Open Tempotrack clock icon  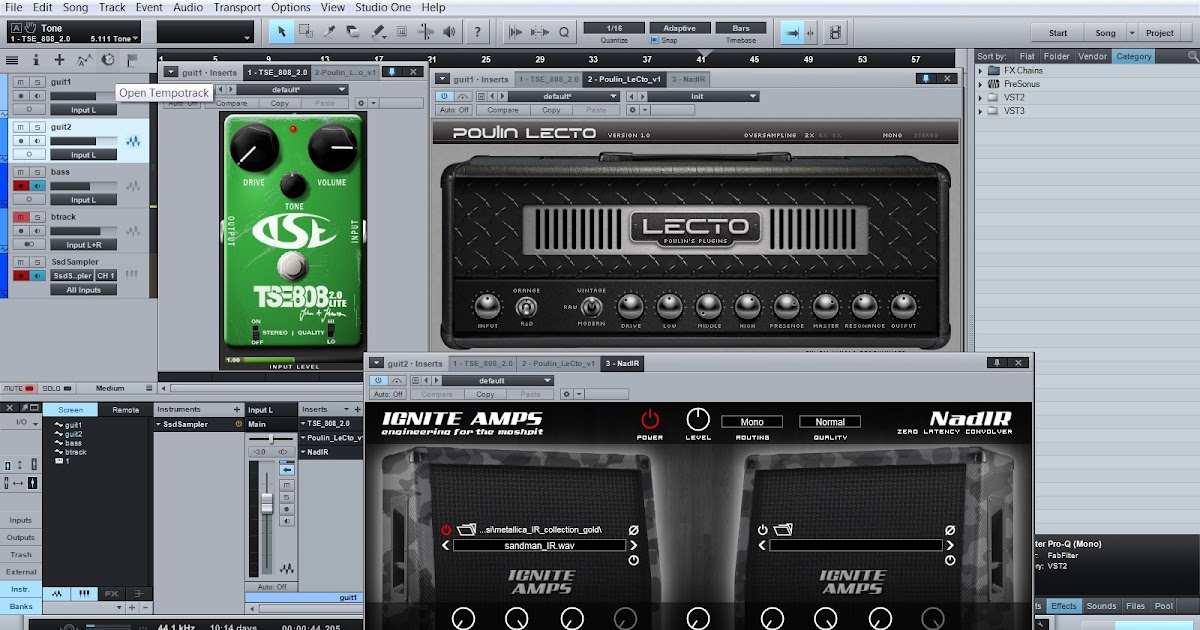point(108,60)
